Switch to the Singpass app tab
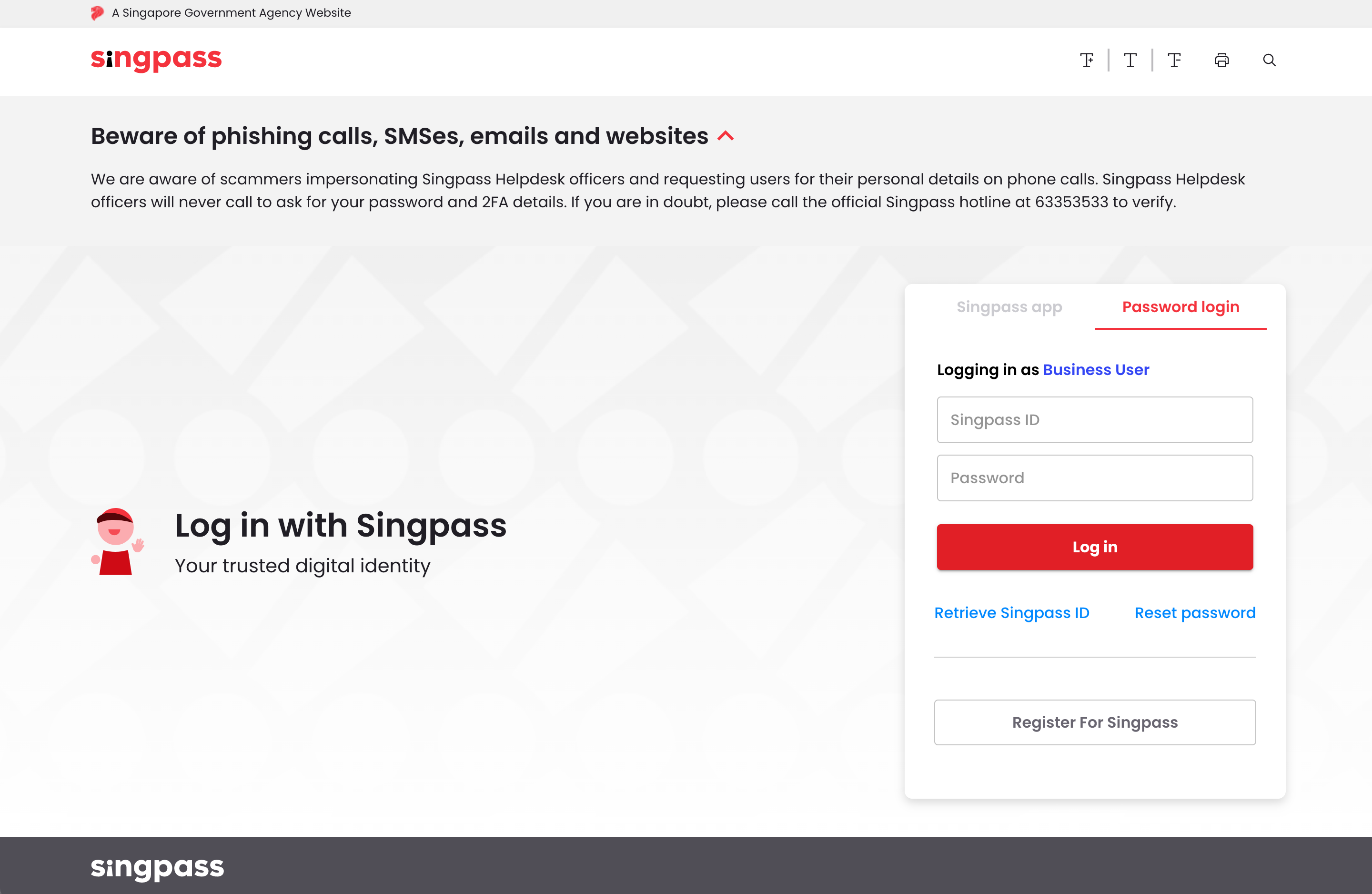This screenshot has height=894, width=1372. point(1009,307)
